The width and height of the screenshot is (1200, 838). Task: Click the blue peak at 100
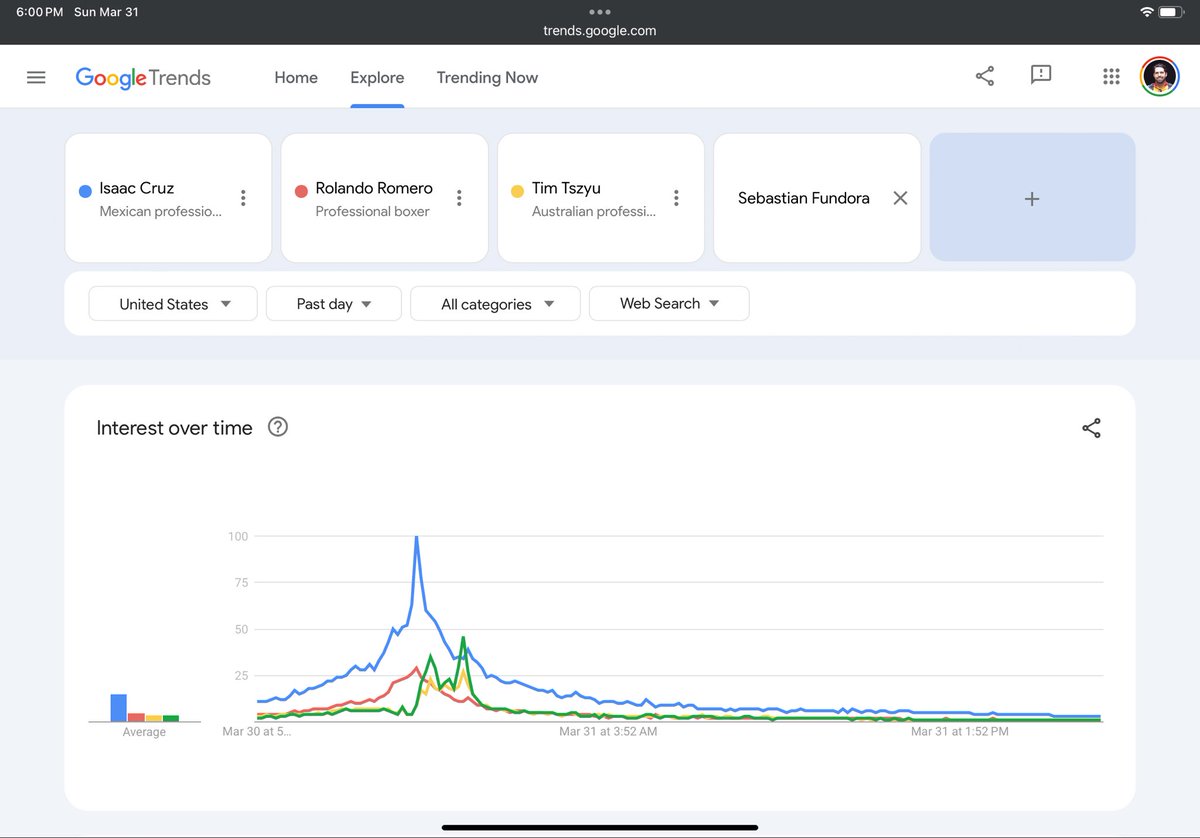click(x=416, y=538)
